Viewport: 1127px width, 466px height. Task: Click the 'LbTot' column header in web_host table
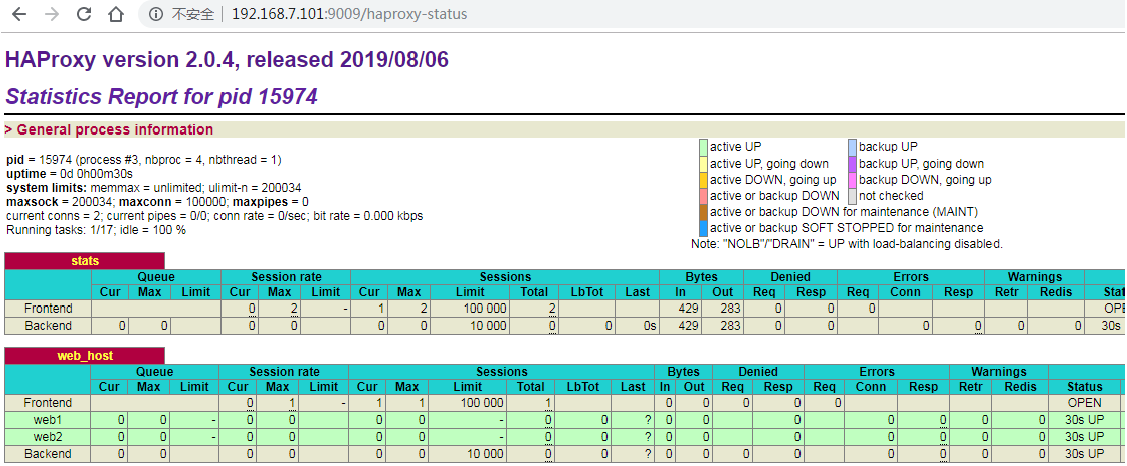[581, 387]
